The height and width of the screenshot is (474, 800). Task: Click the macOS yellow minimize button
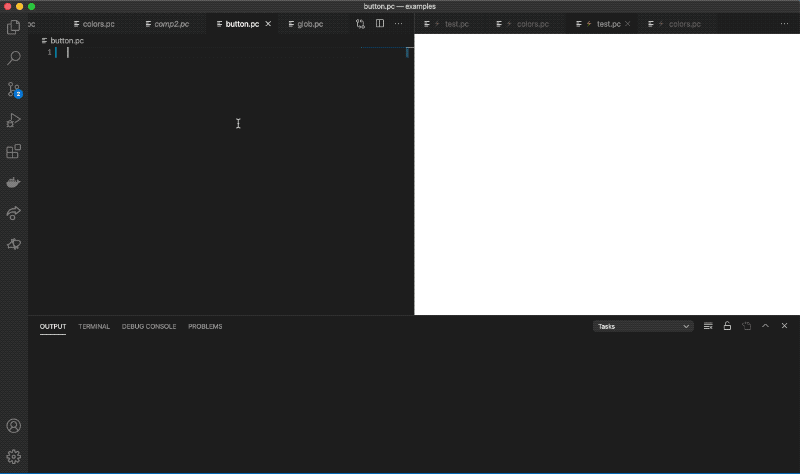[19, 7]
